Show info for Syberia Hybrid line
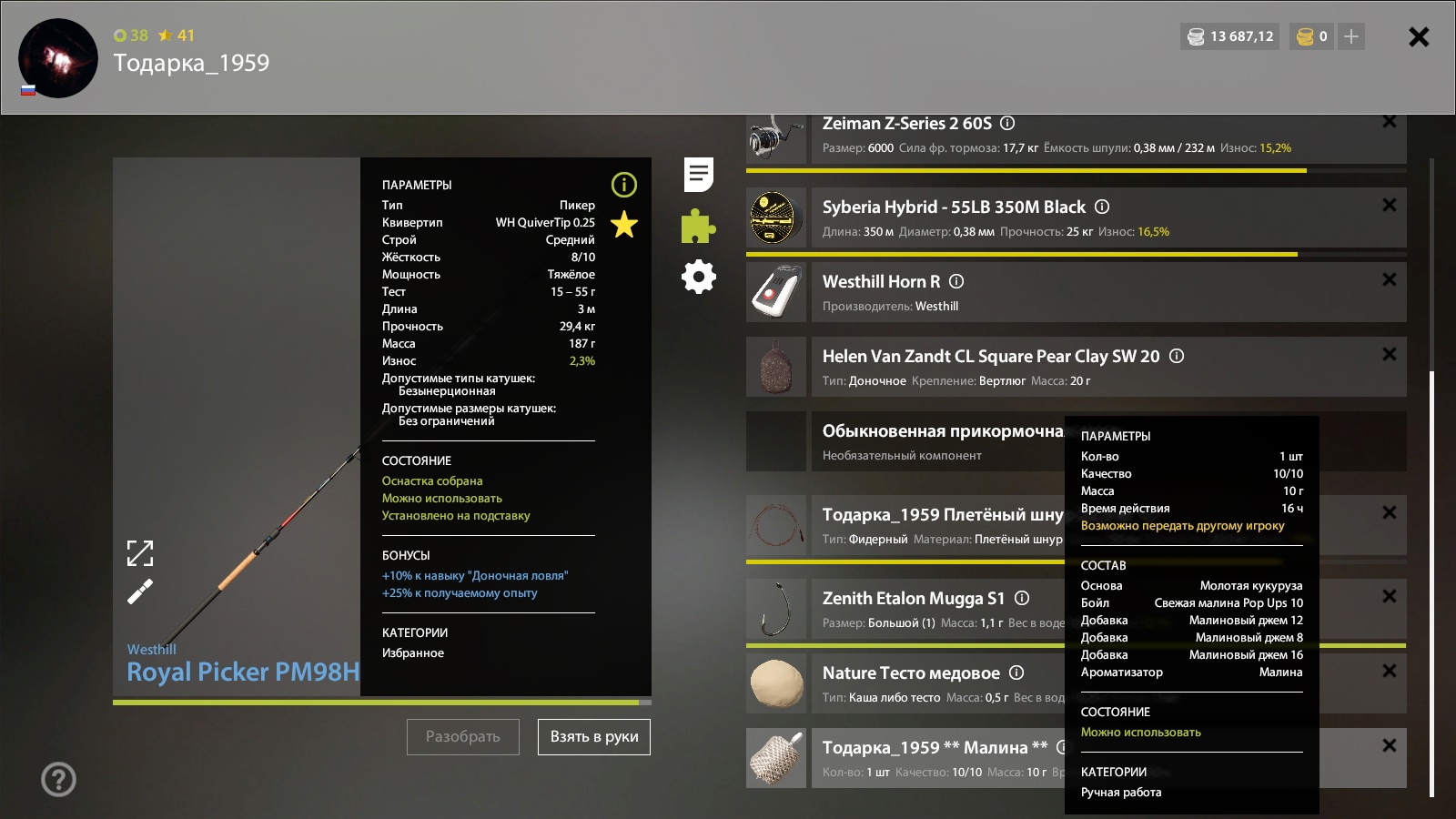Viewport: 1456px width, 819px height. pyautogui.click(x=1101, y=207)
